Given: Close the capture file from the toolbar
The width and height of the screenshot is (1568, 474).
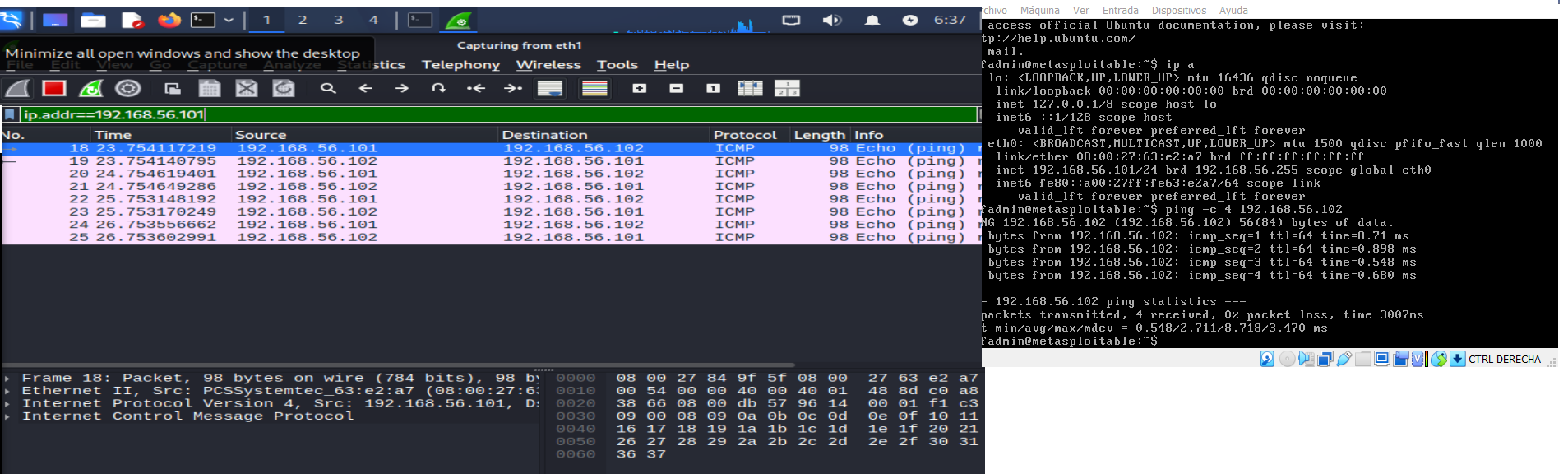Looking at the screenshot, I should pyautogui.click(x=247, y=88).
